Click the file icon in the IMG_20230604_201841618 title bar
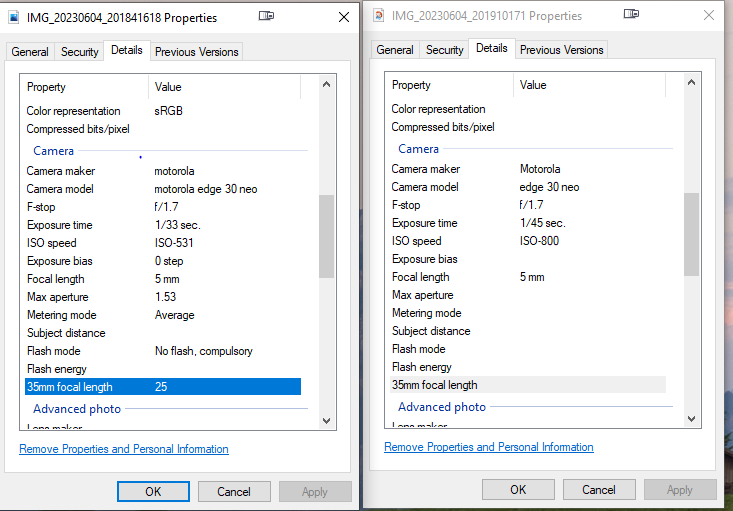 [14, 18]
